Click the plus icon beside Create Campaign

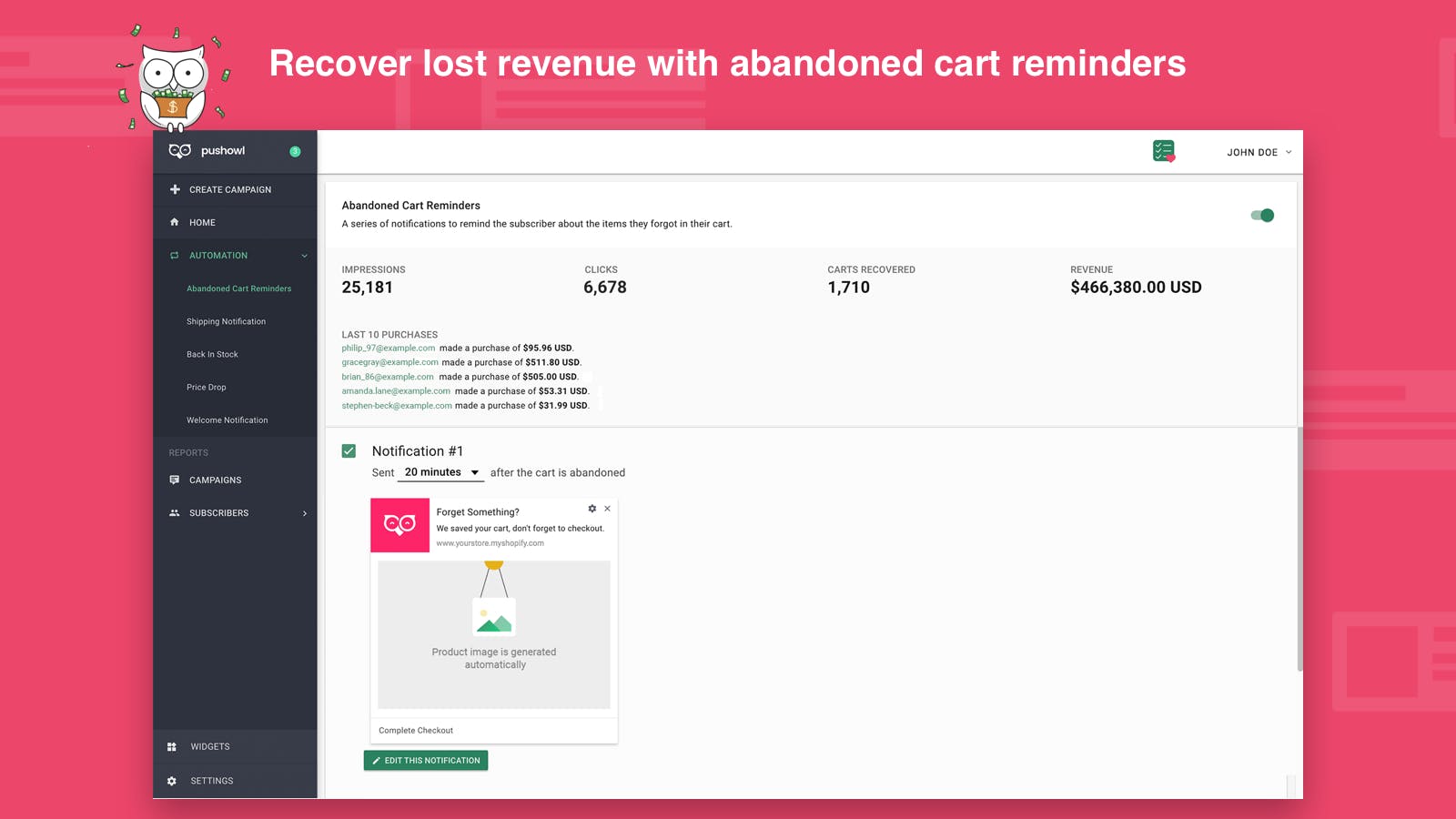pos(175,189)
